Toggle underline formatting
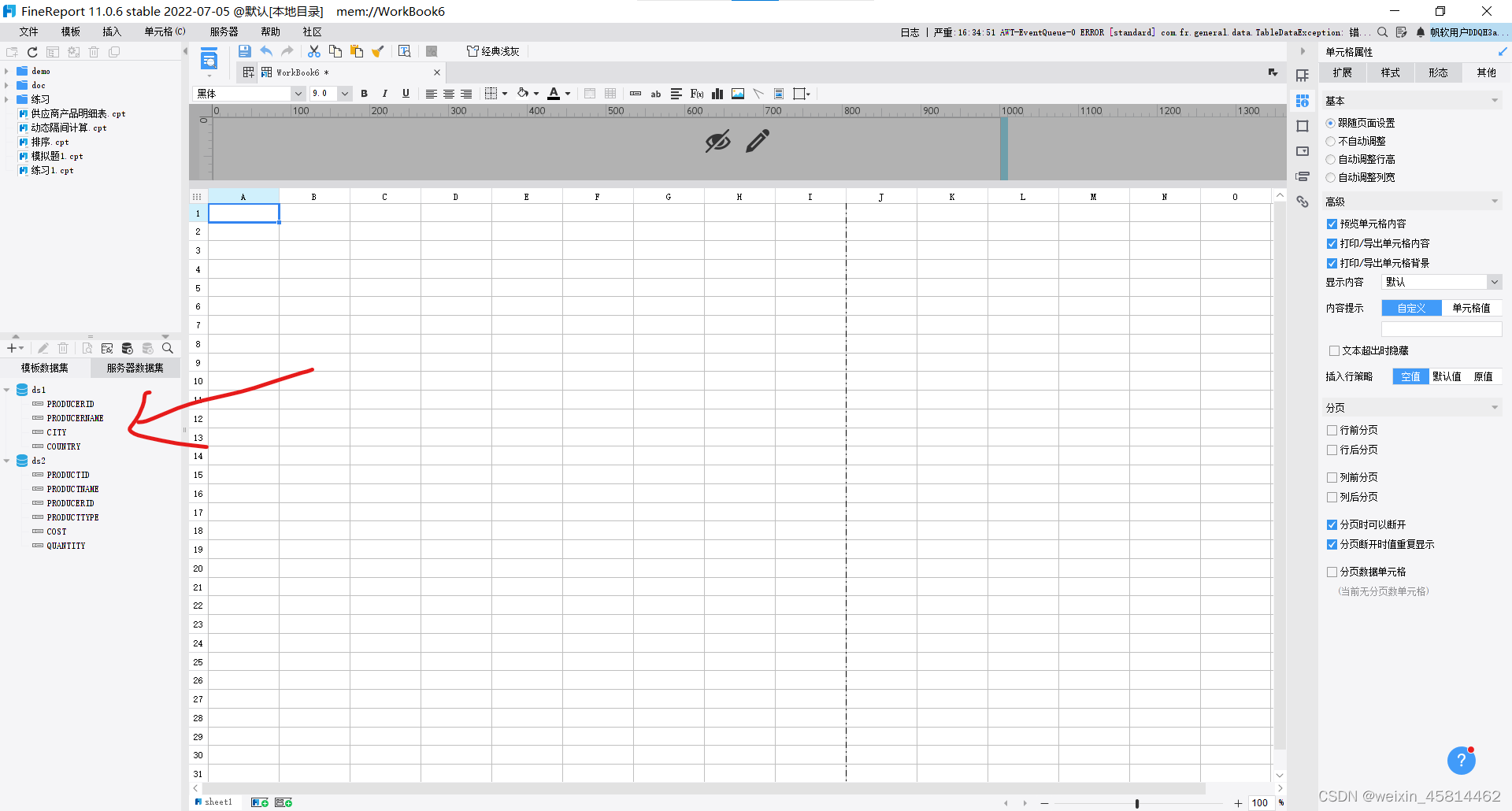The height and width of the screenshot is (811, 1512). pyautogui.click(x=406, y=94)
